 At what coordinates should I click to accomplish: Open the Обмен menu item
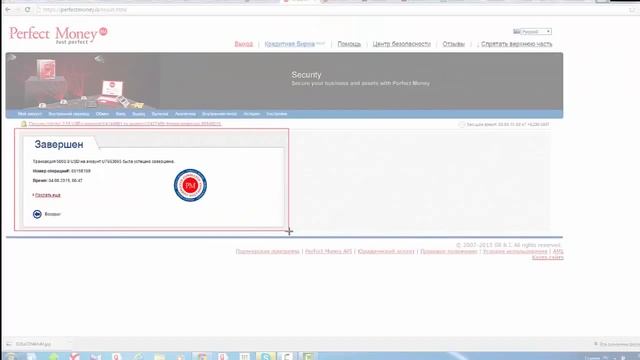pyautogui.click(x=102, y=114)
